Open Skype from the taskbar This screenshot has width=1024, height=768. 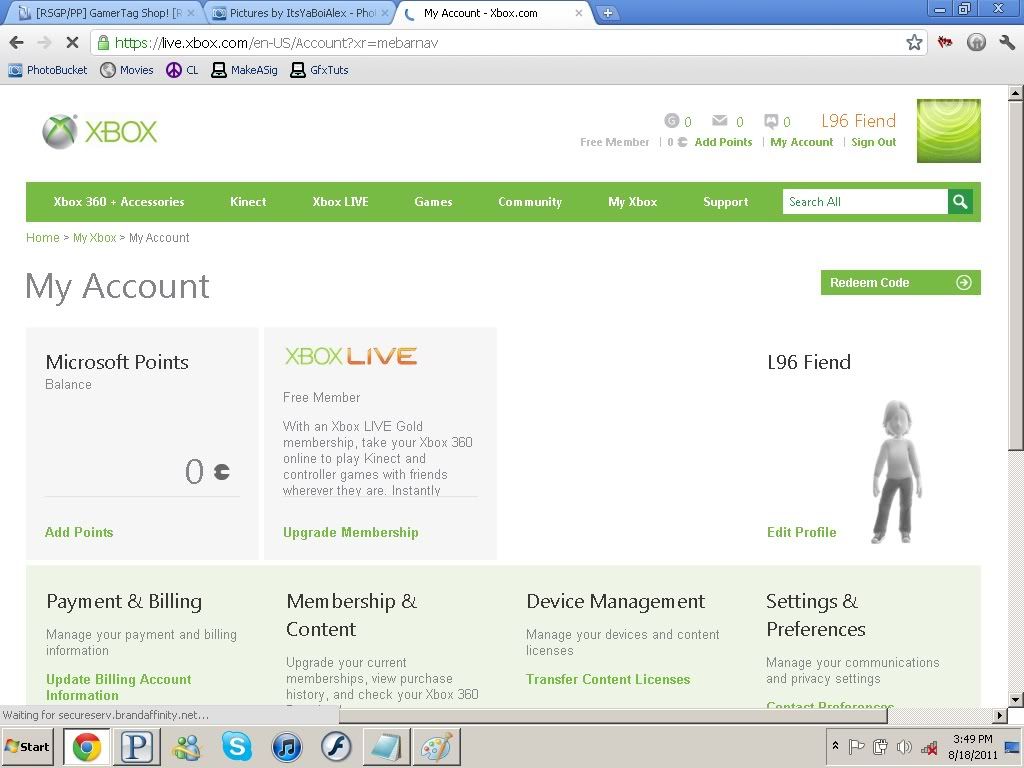tap(236, 747)
